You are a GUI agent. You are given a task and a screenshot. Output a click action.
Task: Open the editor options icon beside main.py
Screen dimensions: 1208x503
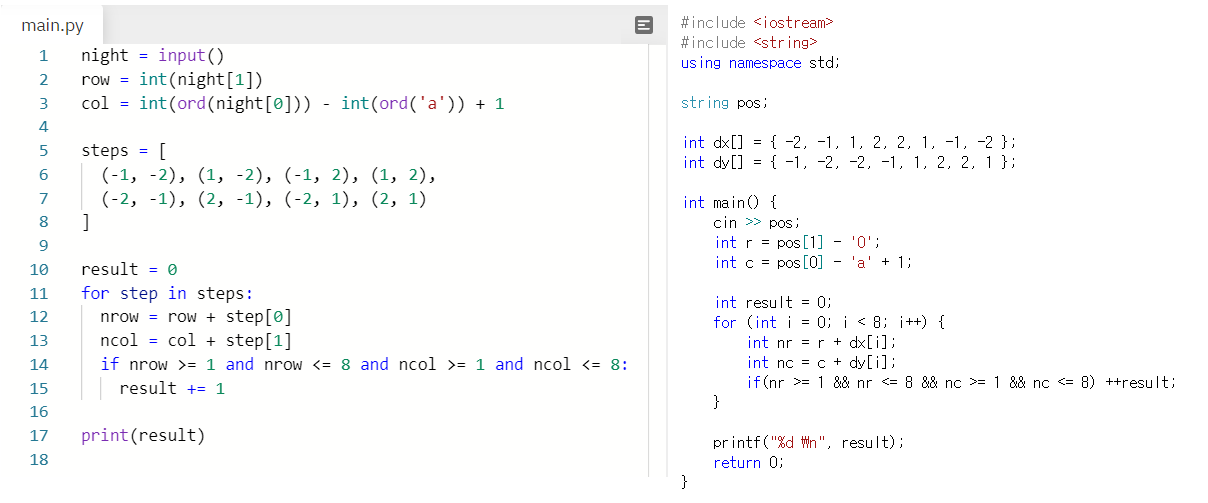pos(644,25)
